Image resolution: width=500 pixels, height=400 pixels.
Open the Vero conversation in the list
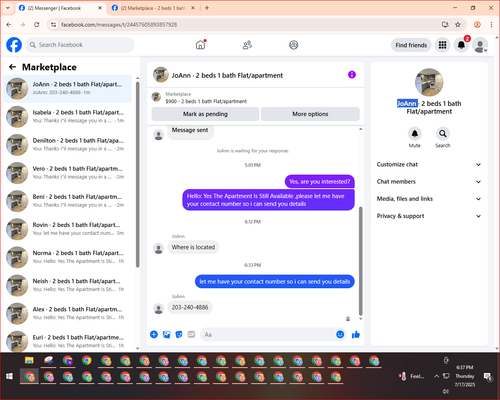click(x=67, y=173)
